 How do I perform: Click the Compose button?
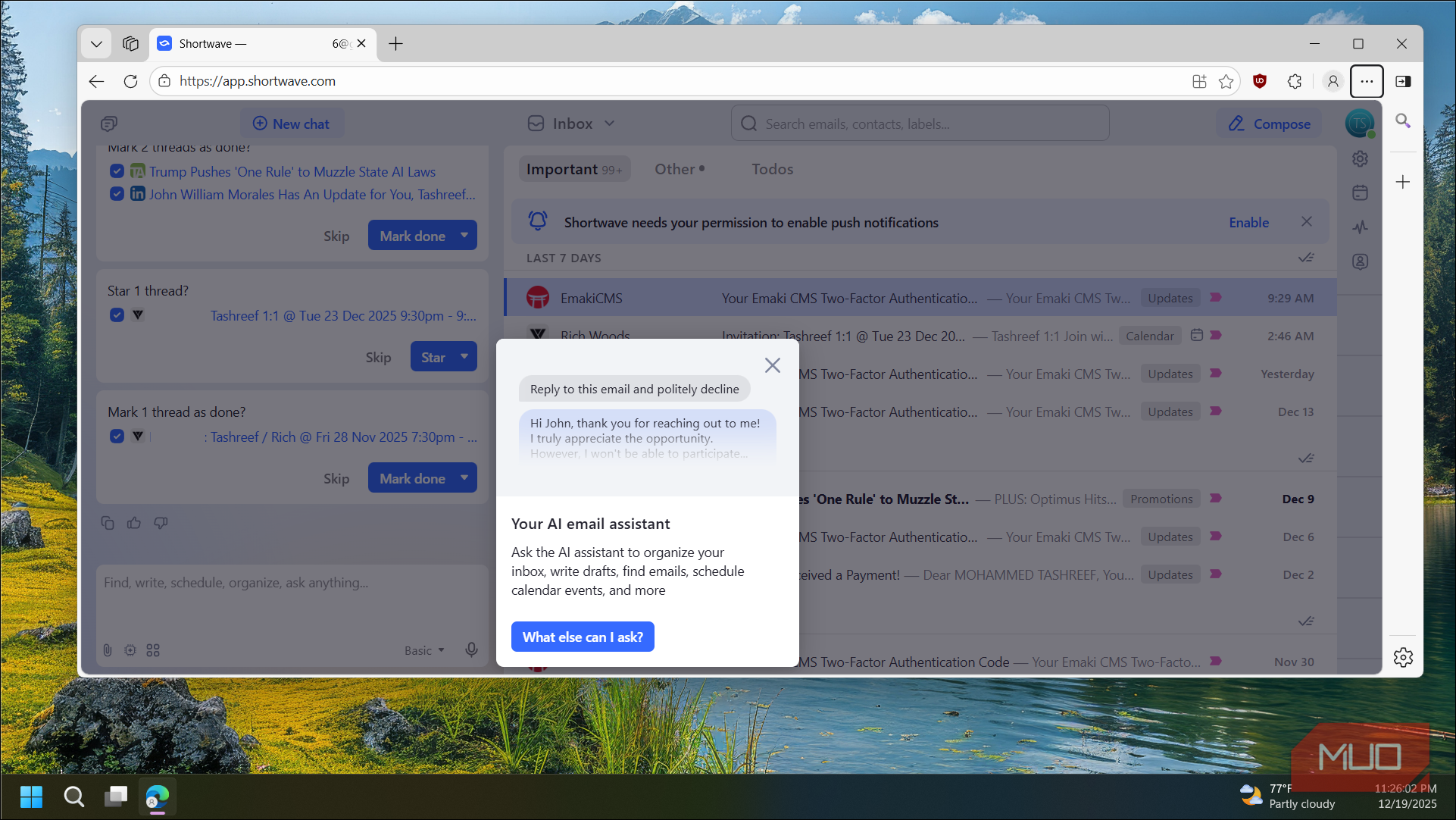pyautogui.click(x=1270, y=124)
